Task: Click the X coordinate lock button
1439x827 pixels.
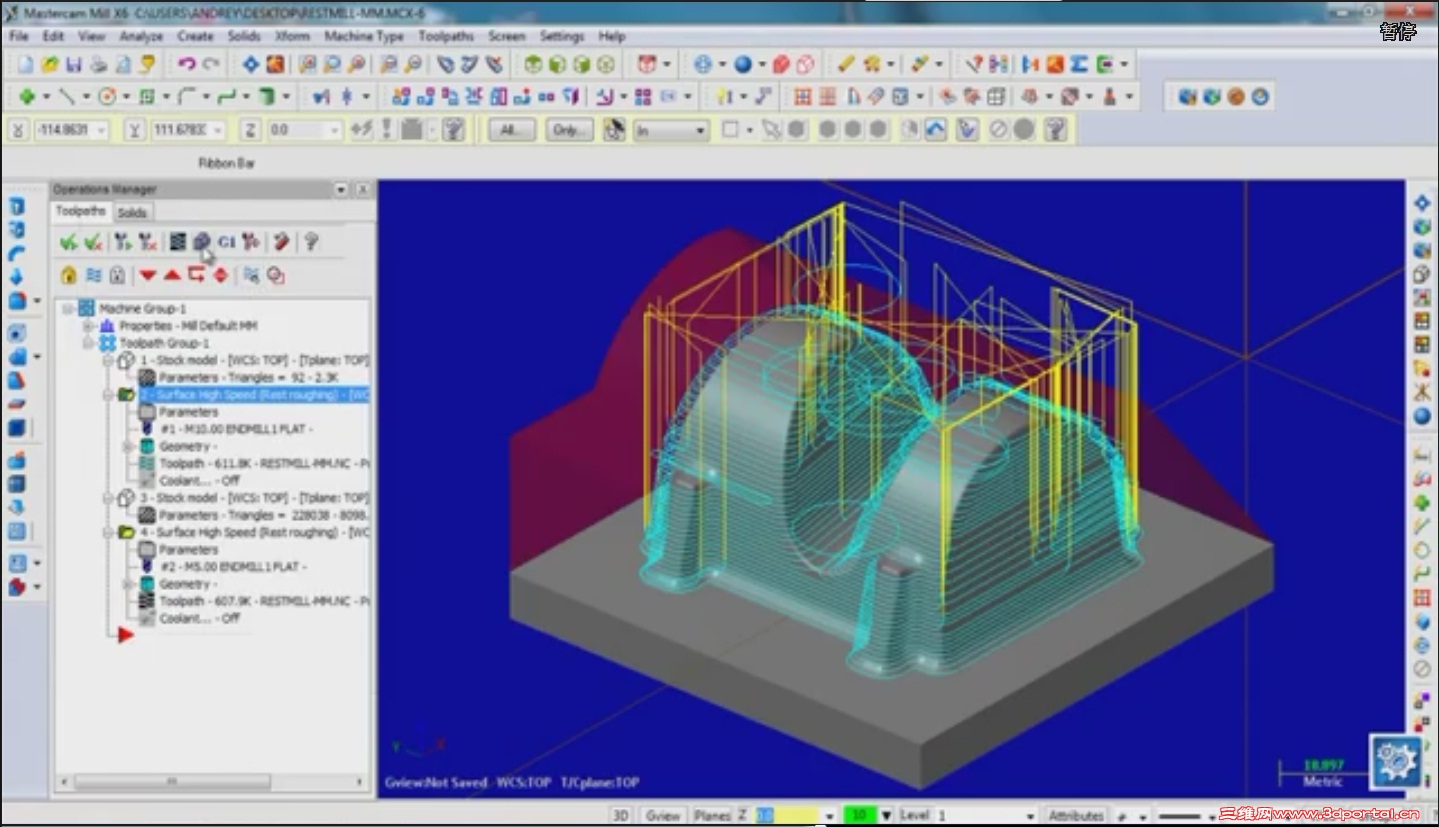Action: [19, 130]
